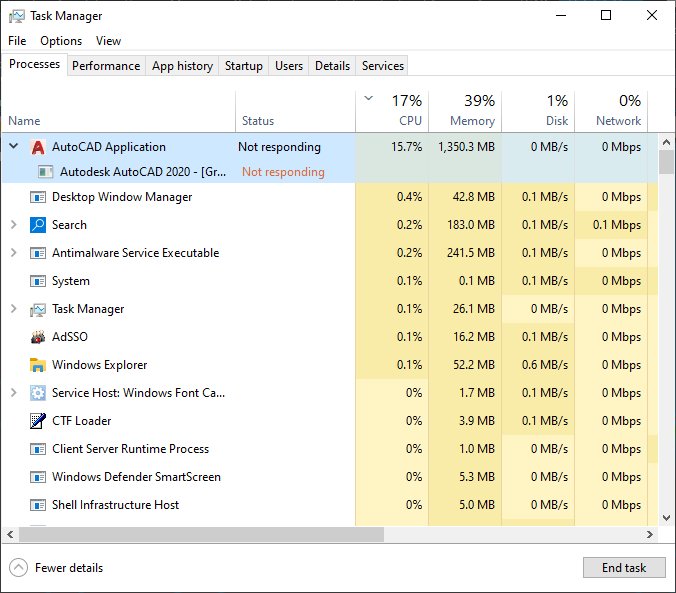Switch to the Performance tab
Viewport: 676px width, 593px height.
click(106, 66)
